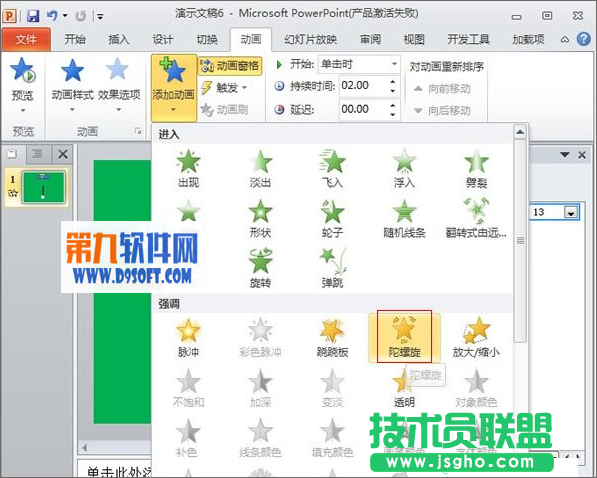The height and width of the screenshot is (478, 597).
Task: Customize Quick Access Toolbar dropdown
Action: pyautogui.click(x=100, y=16)
